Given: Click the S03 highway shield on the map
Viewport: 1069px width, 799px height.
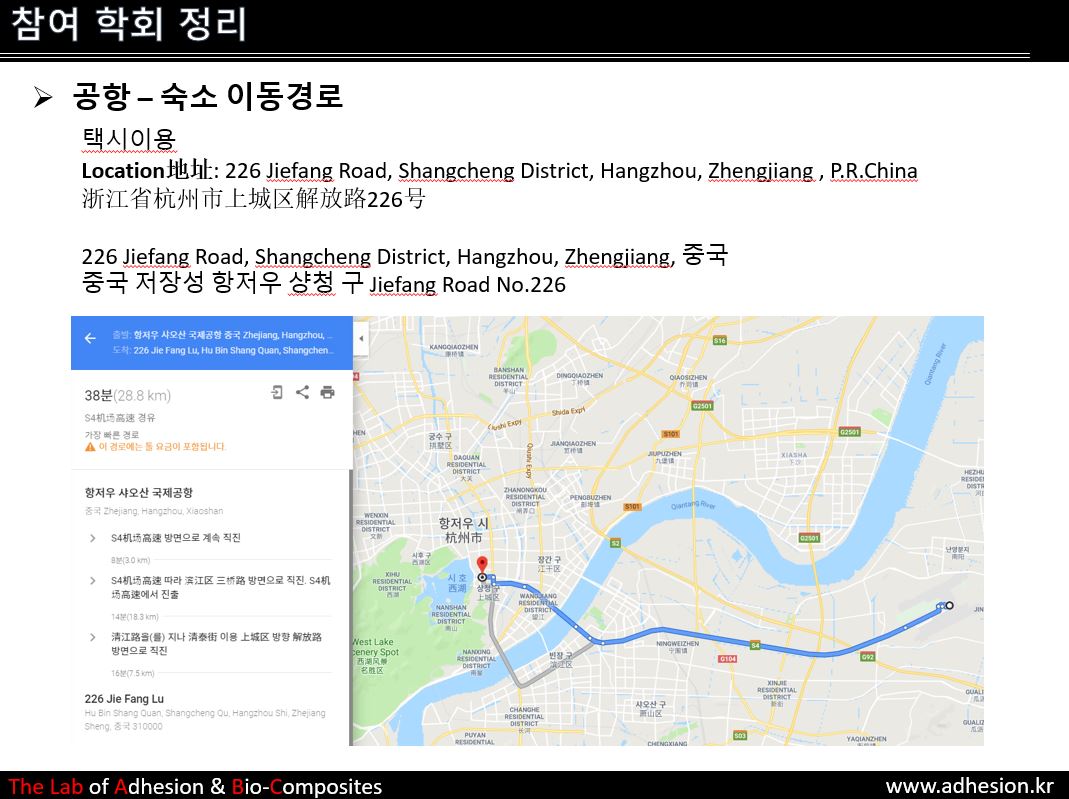Looking at the screenshot, I should 740,736.
